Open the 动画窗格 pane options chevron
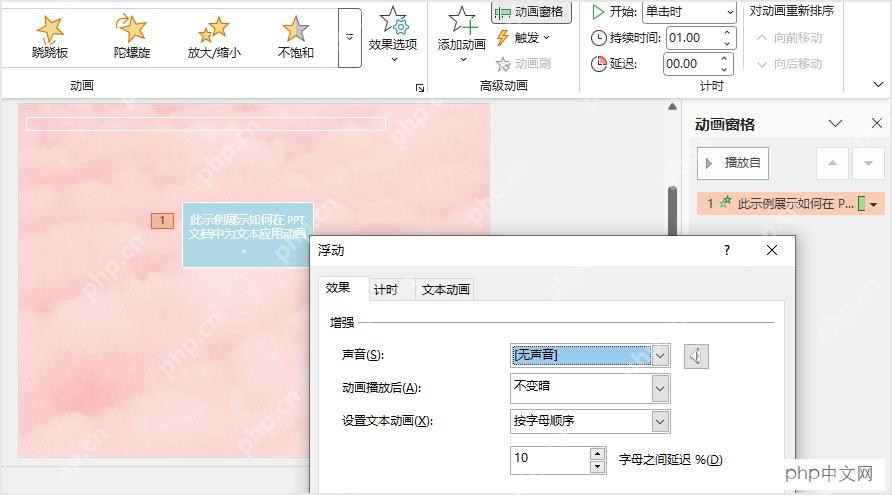 click(x=835, y=123)
